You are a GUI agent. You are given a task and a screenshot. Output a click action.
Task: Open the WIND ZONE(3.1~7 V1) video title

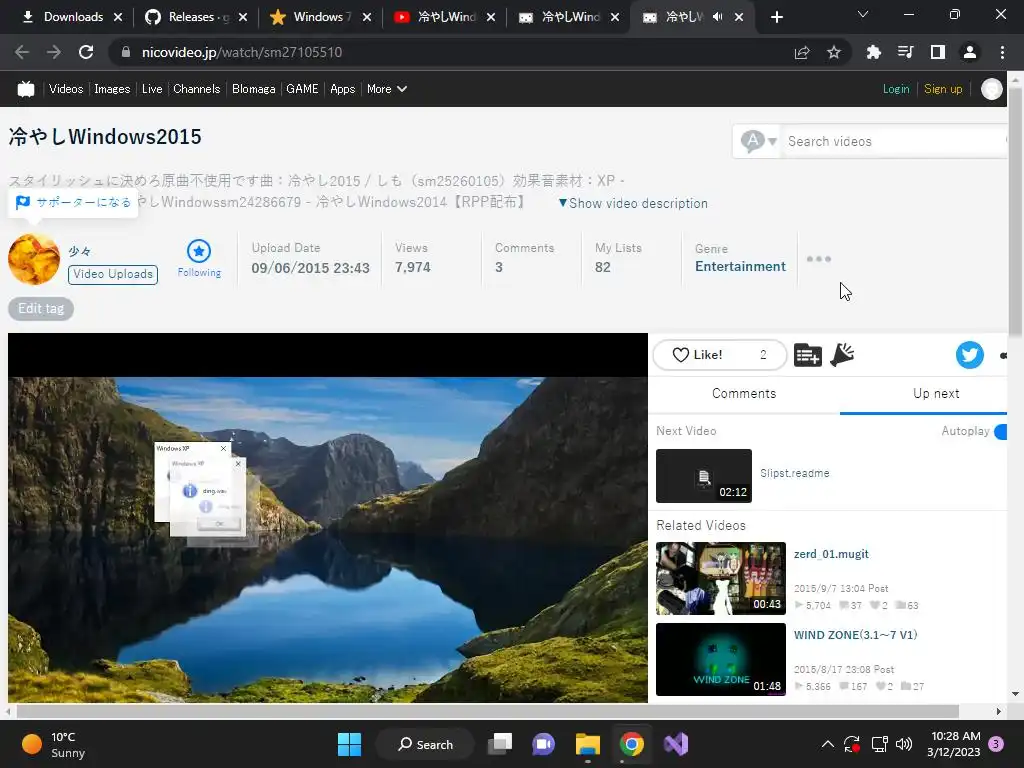coord(856,635)
